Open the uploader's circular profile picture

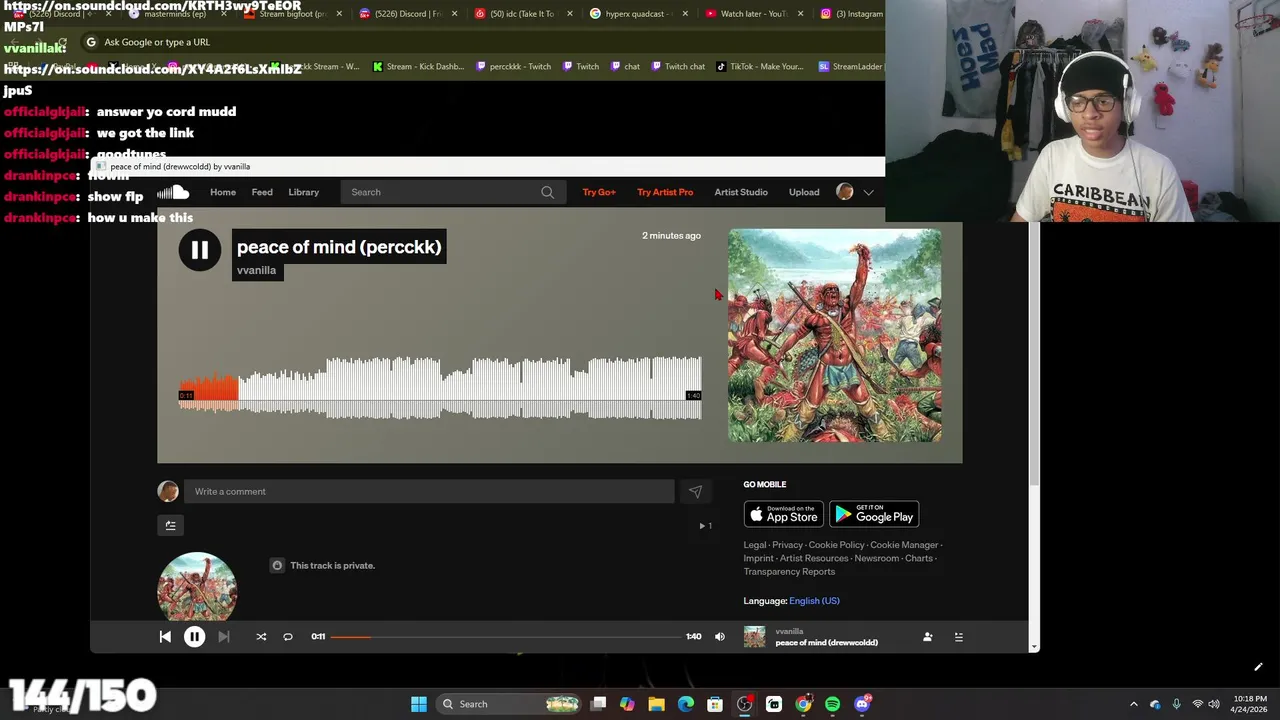pyautogui.click(x=197, y=588)
